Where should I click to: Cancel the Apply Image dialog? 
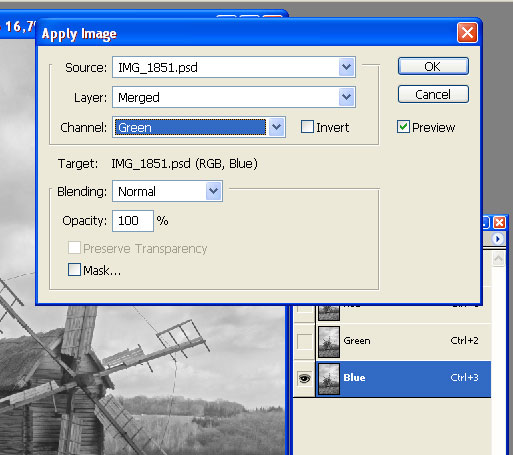click(433, 94)
